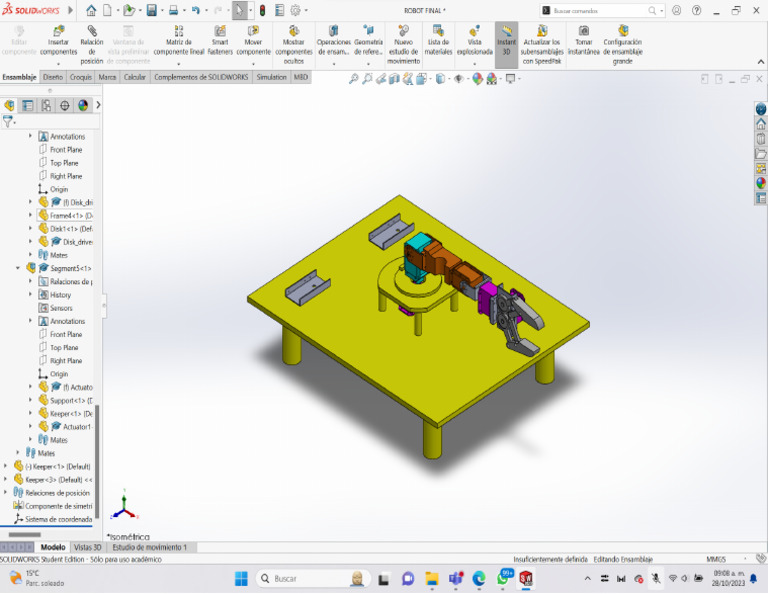Expand Relaciones de posición node
The image size is (768, 594).
coord(5,493)
